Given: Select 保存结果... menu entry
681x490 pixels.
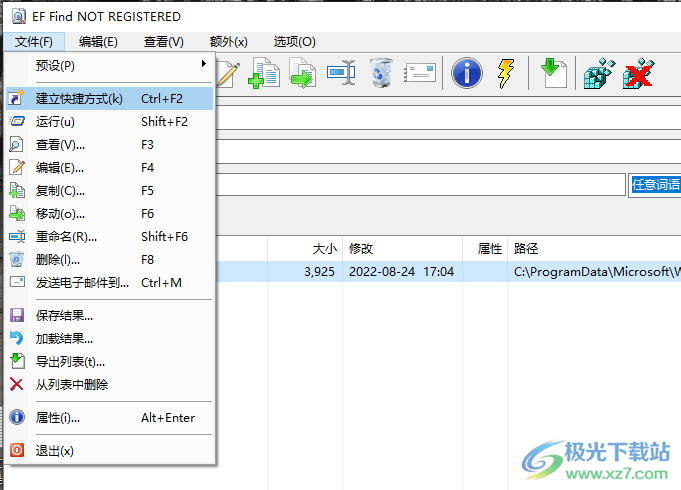Looking at the screenshot, I should (x=110, y=315).
